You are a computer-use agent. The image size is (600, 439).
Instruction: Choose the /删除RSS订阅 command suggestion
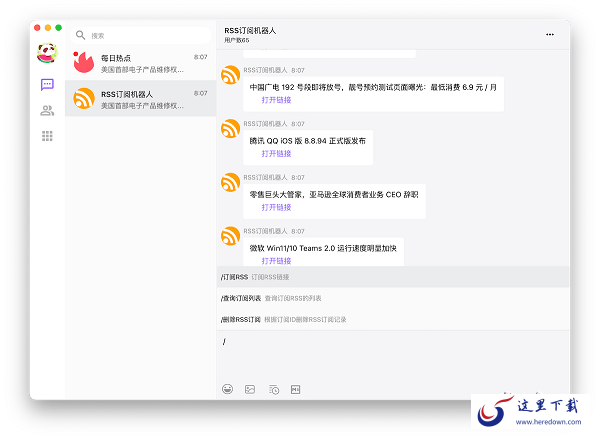click(393, 320)
